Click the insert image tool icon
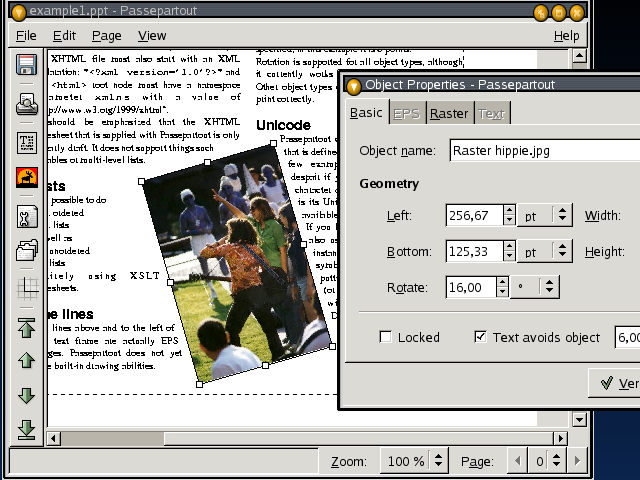 [27, 178]
